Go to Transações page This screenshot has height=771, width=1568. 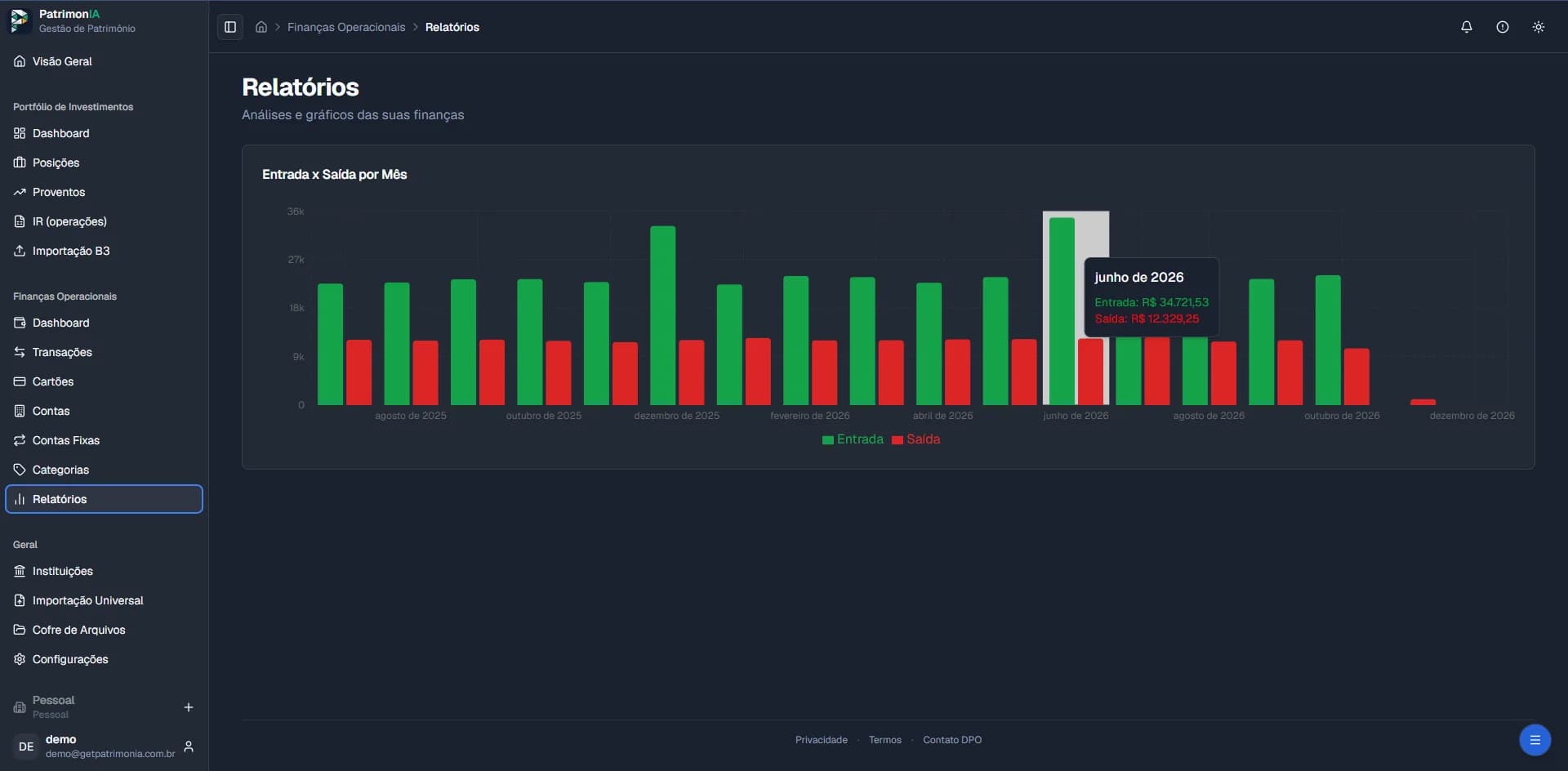pyautogui.click(x=104, y=352)
